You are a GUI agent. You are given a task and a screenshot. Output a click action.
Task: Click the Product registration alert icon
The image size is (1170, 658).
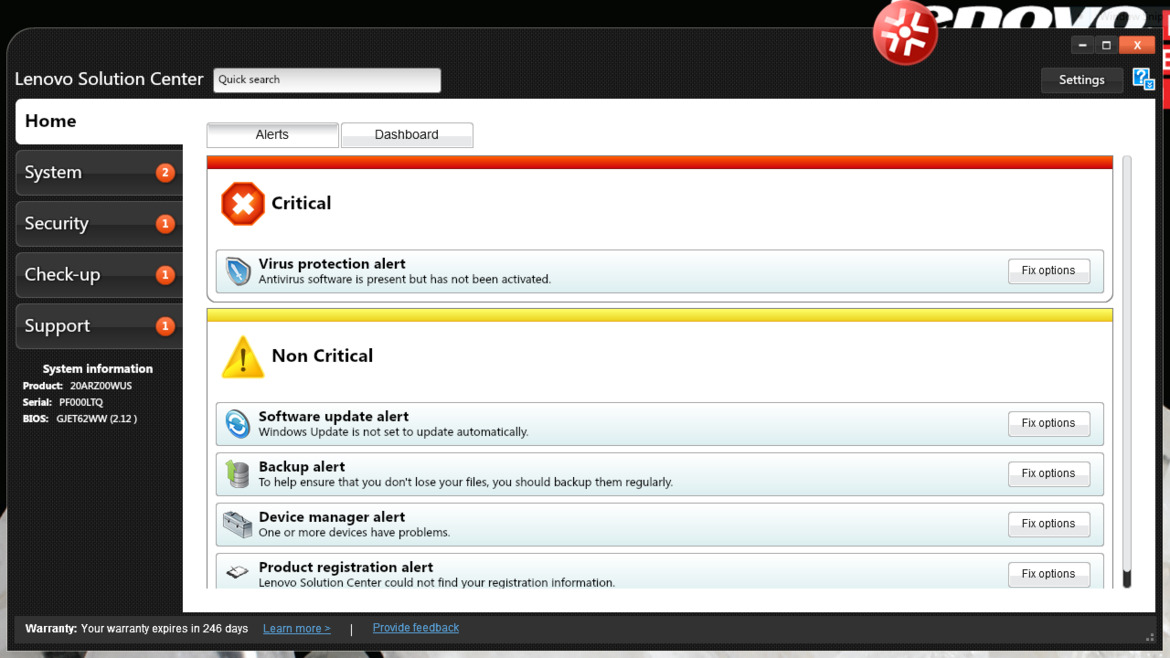click(237, 572)
